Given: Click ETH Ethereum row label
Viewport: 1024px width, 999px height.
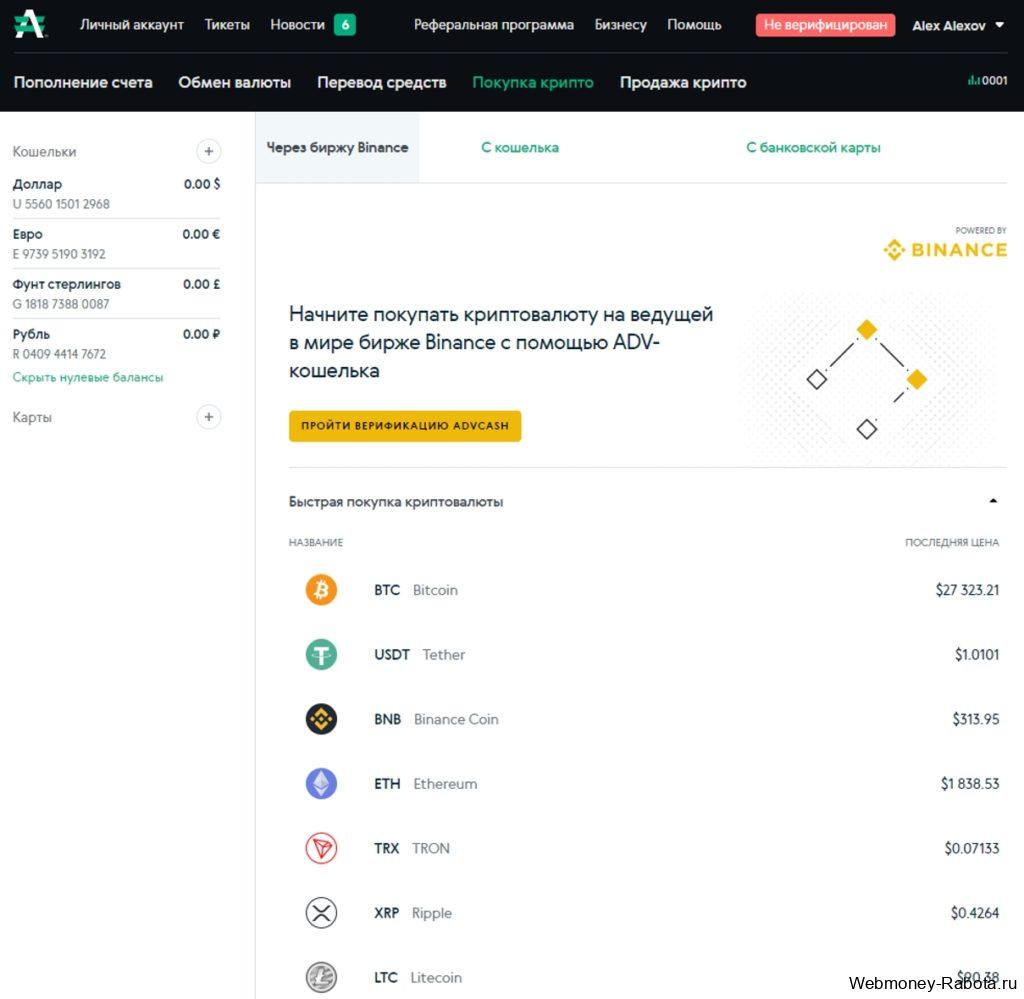Looking at the screenshot, I should click(426, 784).
